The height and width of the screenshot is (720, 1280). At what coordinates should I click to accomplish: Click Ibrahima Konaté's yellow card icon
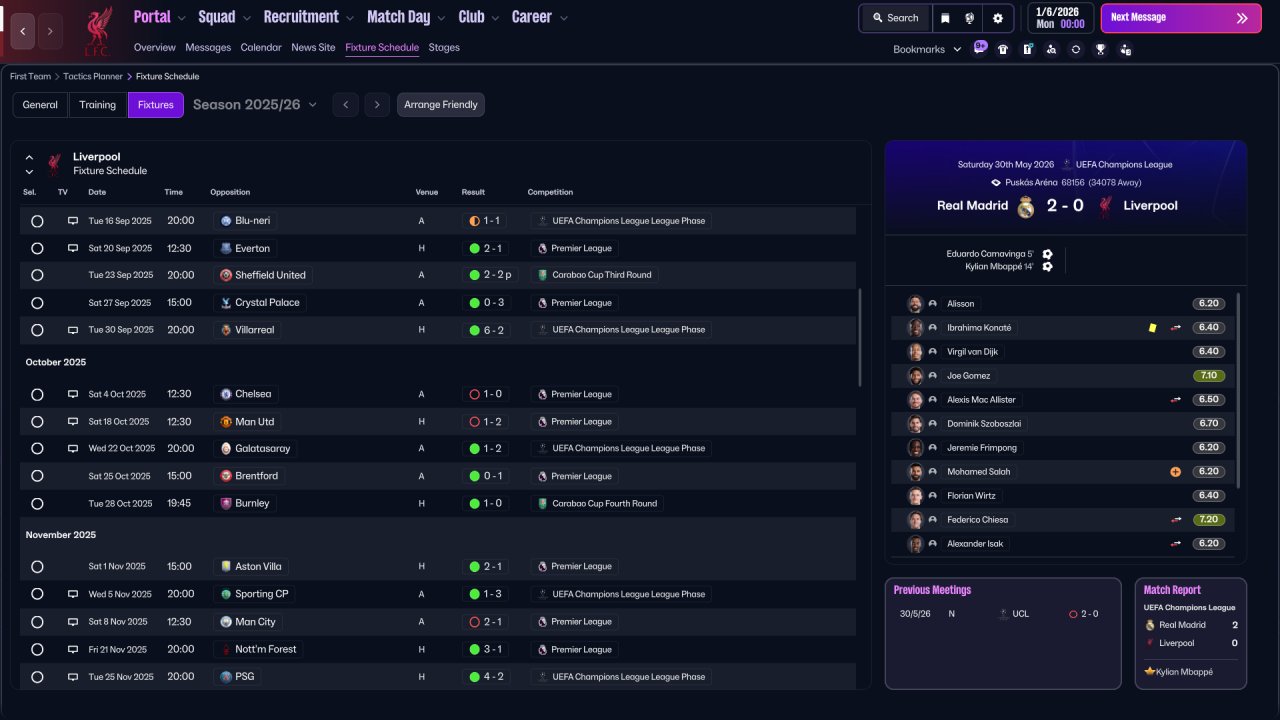click(x=1153, y=328)
